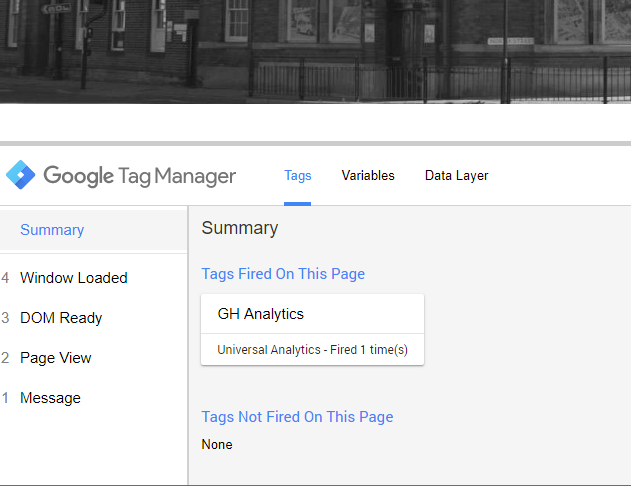This screenshot has width=631, height=486.
Task: Click the 'Tags Not Fired On This Page' heading
Action: pyautogui.click(x=297, y=417)
